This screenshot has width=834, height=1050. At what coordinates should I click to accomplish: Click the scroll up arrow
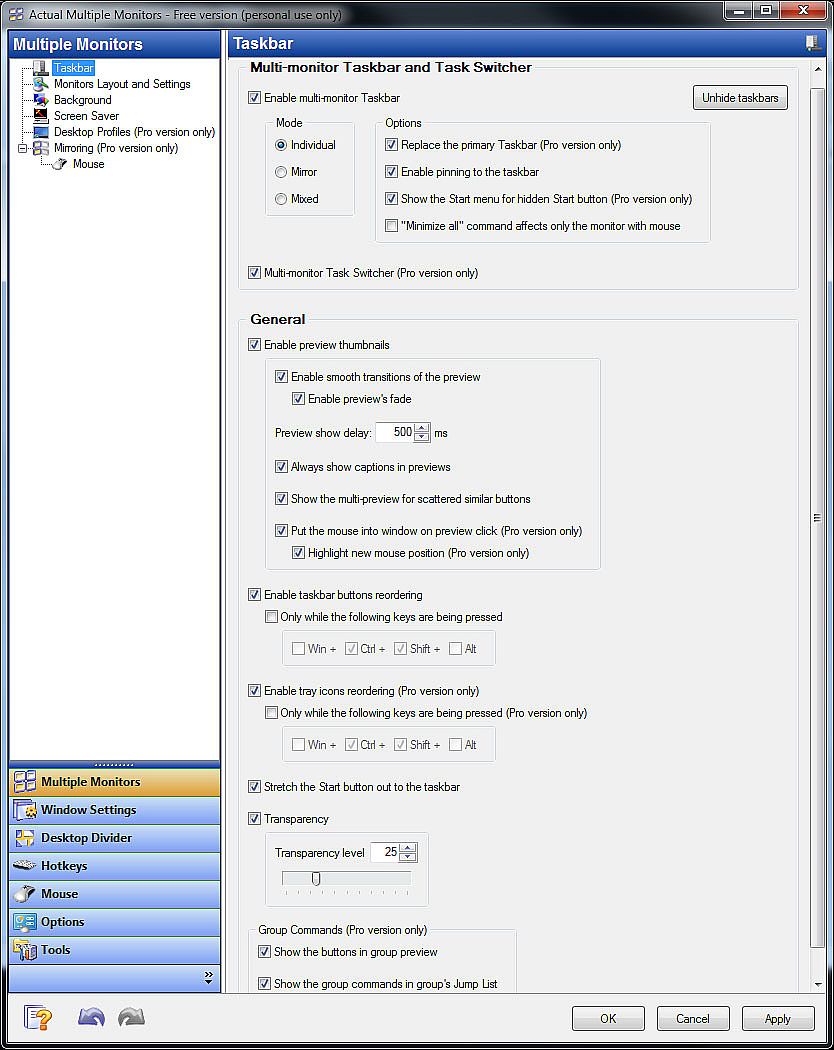(x=817, y=69)
